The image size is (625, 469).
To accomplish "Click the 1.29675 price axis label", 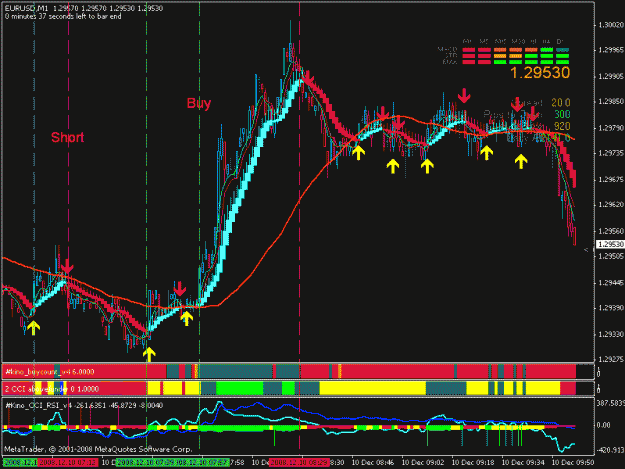I will pos(610,180).
